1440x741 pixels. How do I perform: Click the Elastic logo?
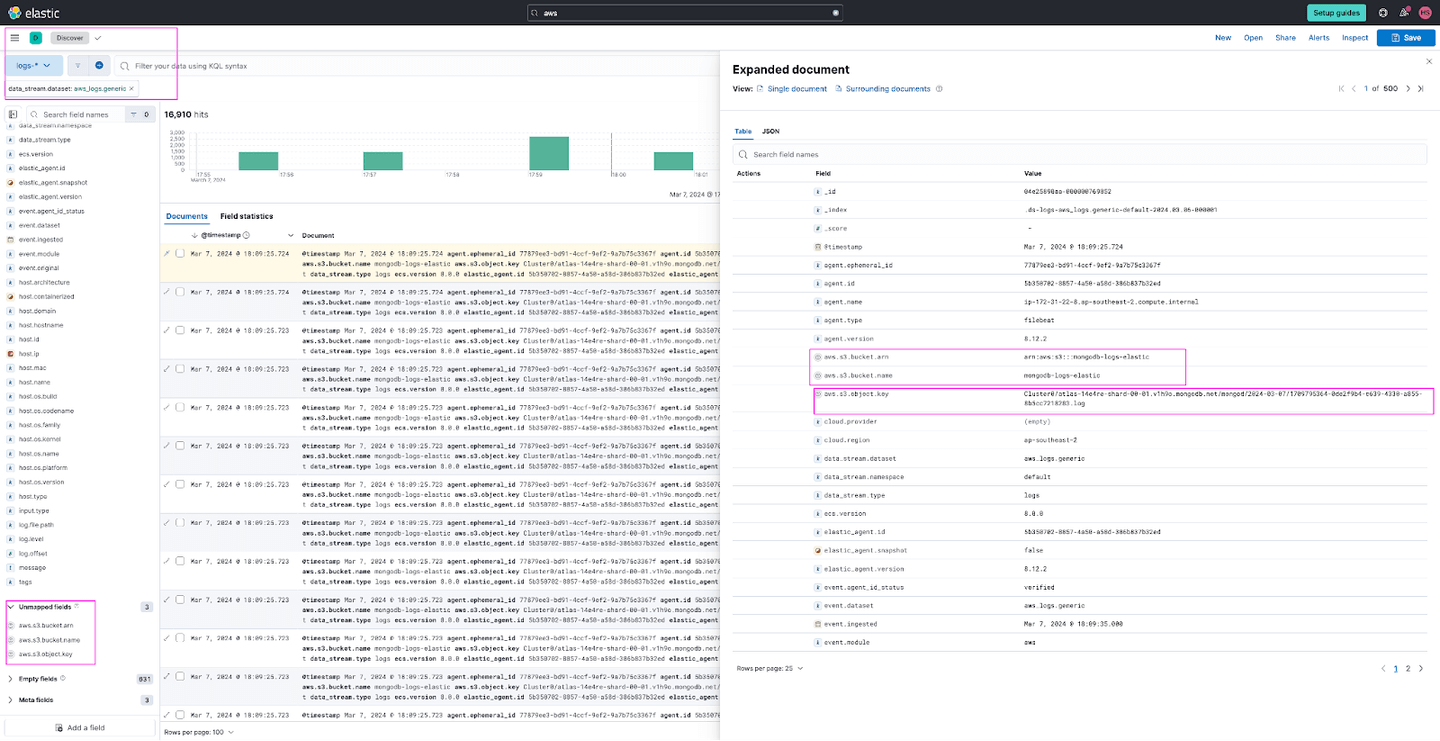point(32,13)
